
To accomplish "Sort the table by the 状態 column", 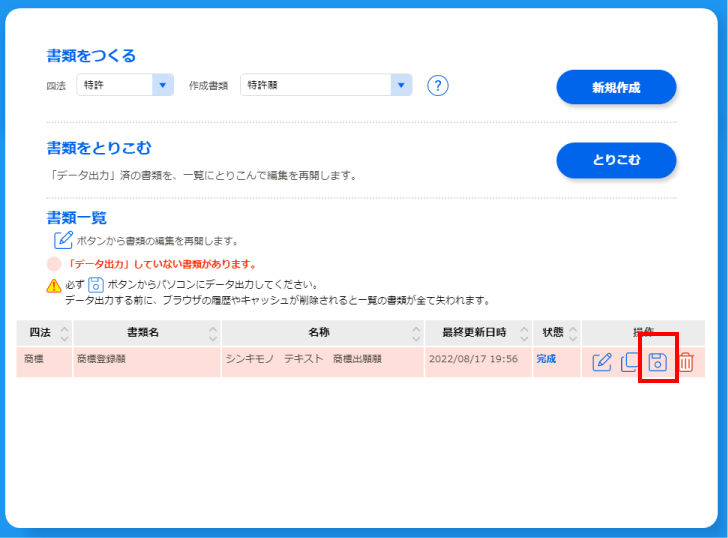I will pos(572,333).
